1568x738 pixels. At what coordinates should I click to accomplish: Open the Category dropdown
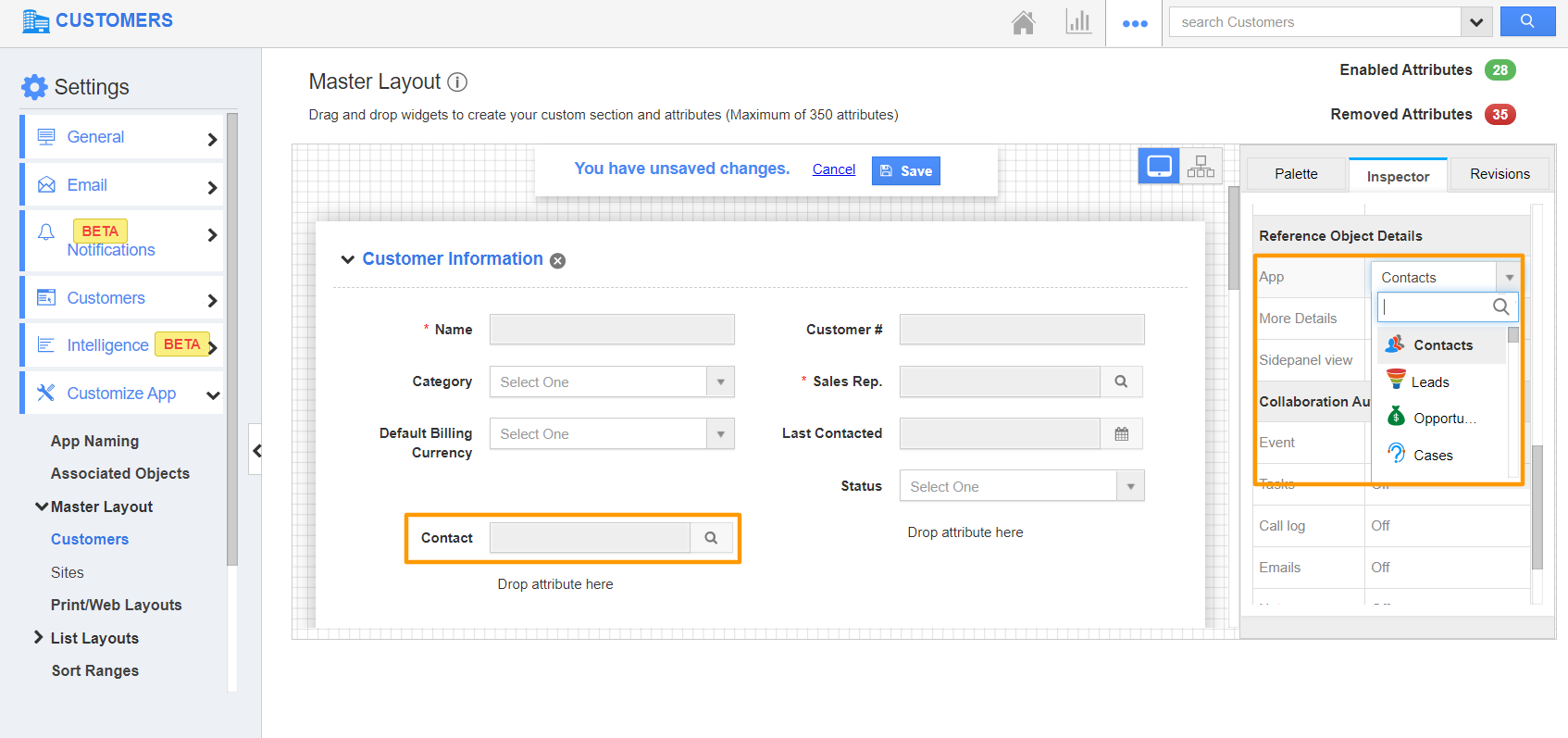point(612,382)
